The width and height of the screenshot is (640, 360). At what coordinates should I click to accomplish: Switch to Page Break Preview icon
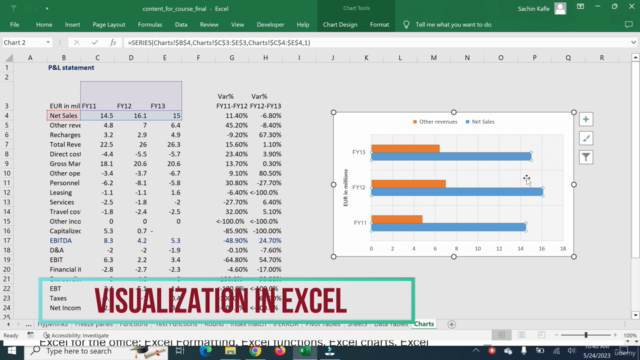point(541,335)
